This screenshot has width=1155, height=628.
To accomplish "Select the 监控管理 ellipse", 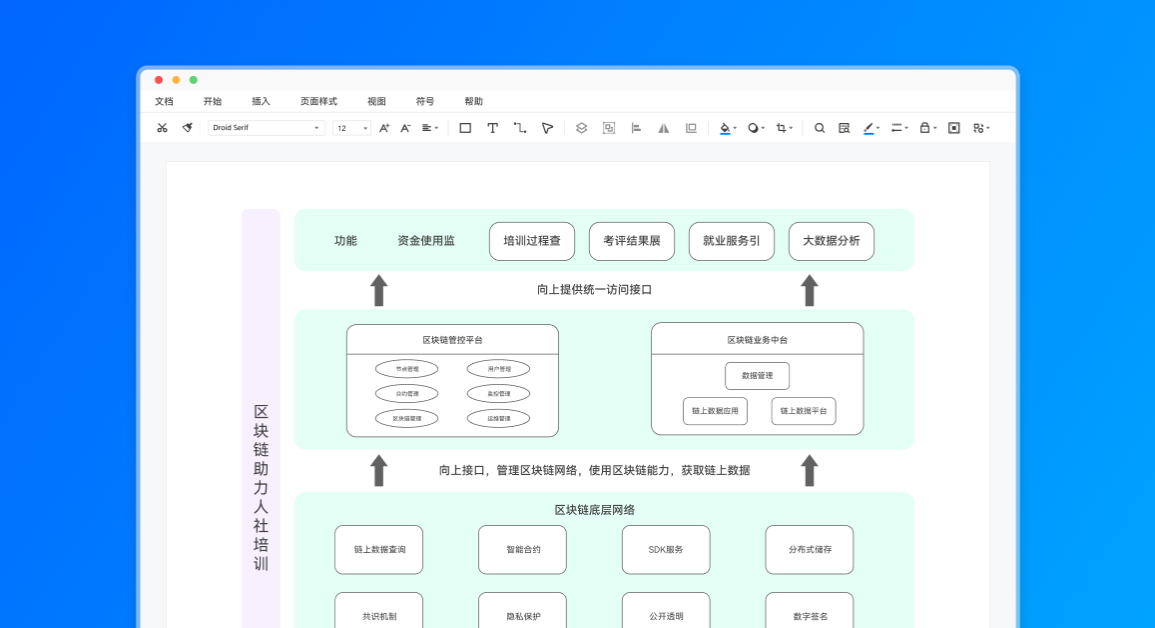I will pyautogui.click(x=499, y=394).
